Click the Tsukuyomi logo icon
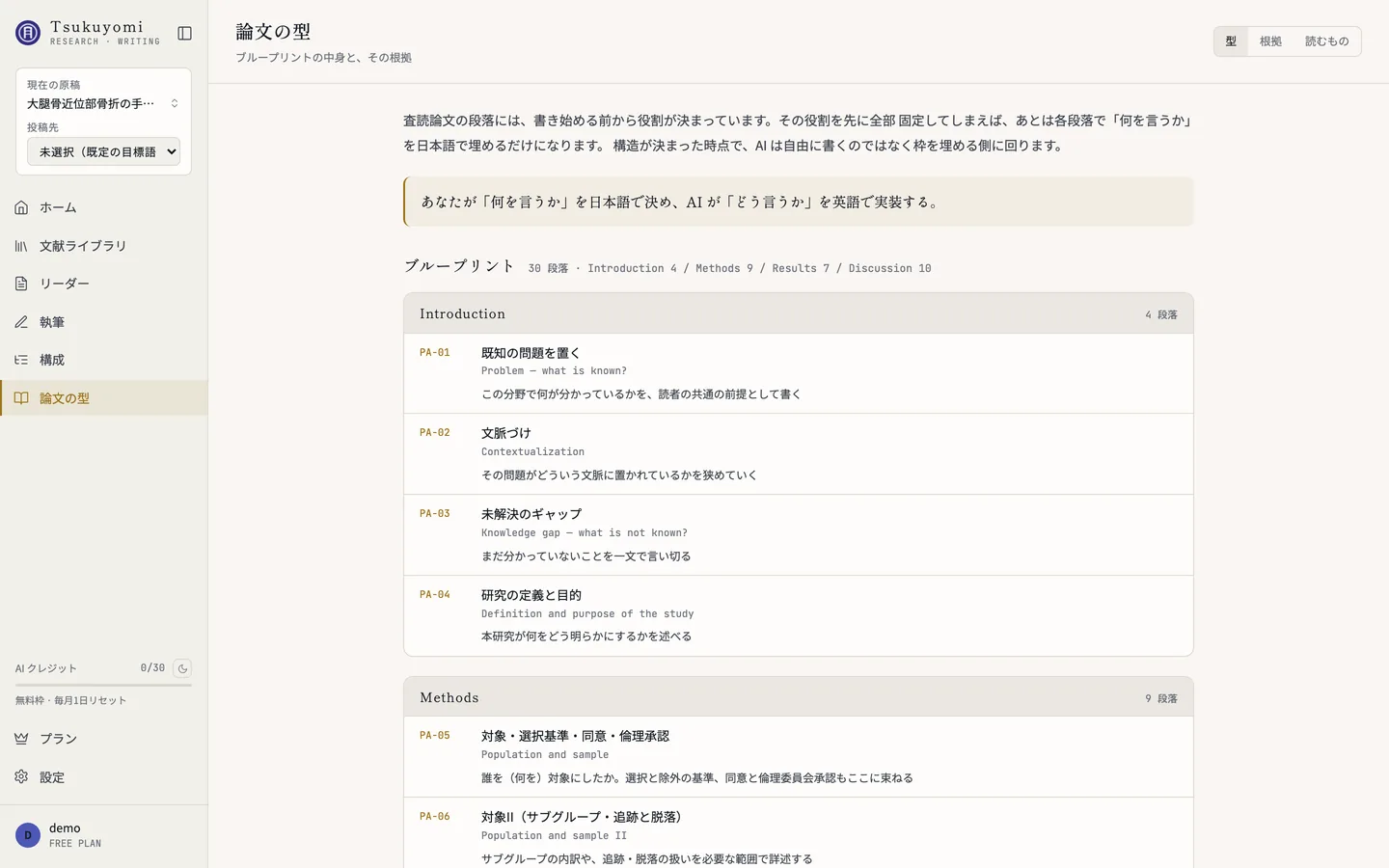This screenshot has height=868, width=1389. [x=28, y=33]
